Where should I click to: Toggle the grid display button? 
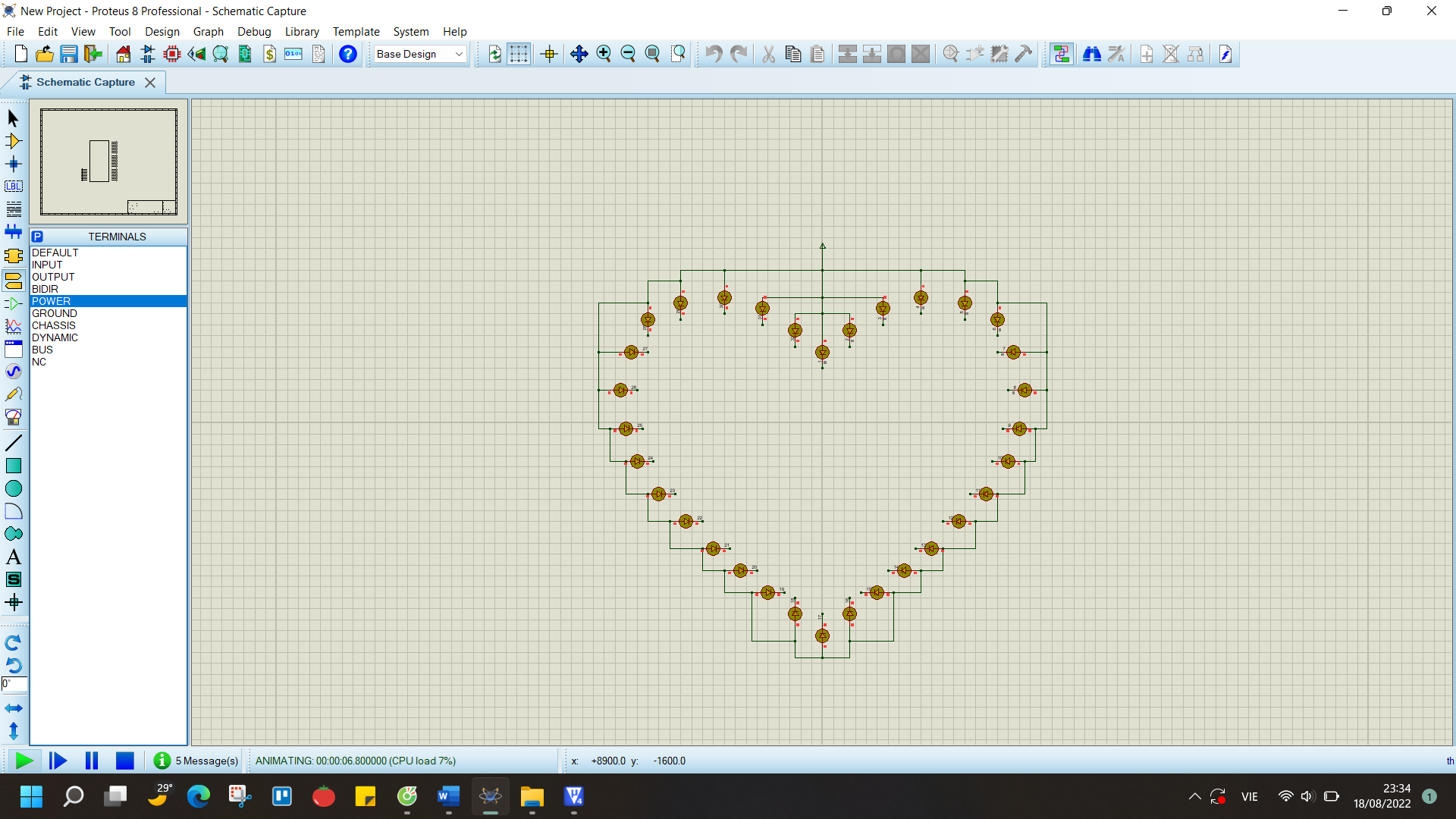click(519, 54)
